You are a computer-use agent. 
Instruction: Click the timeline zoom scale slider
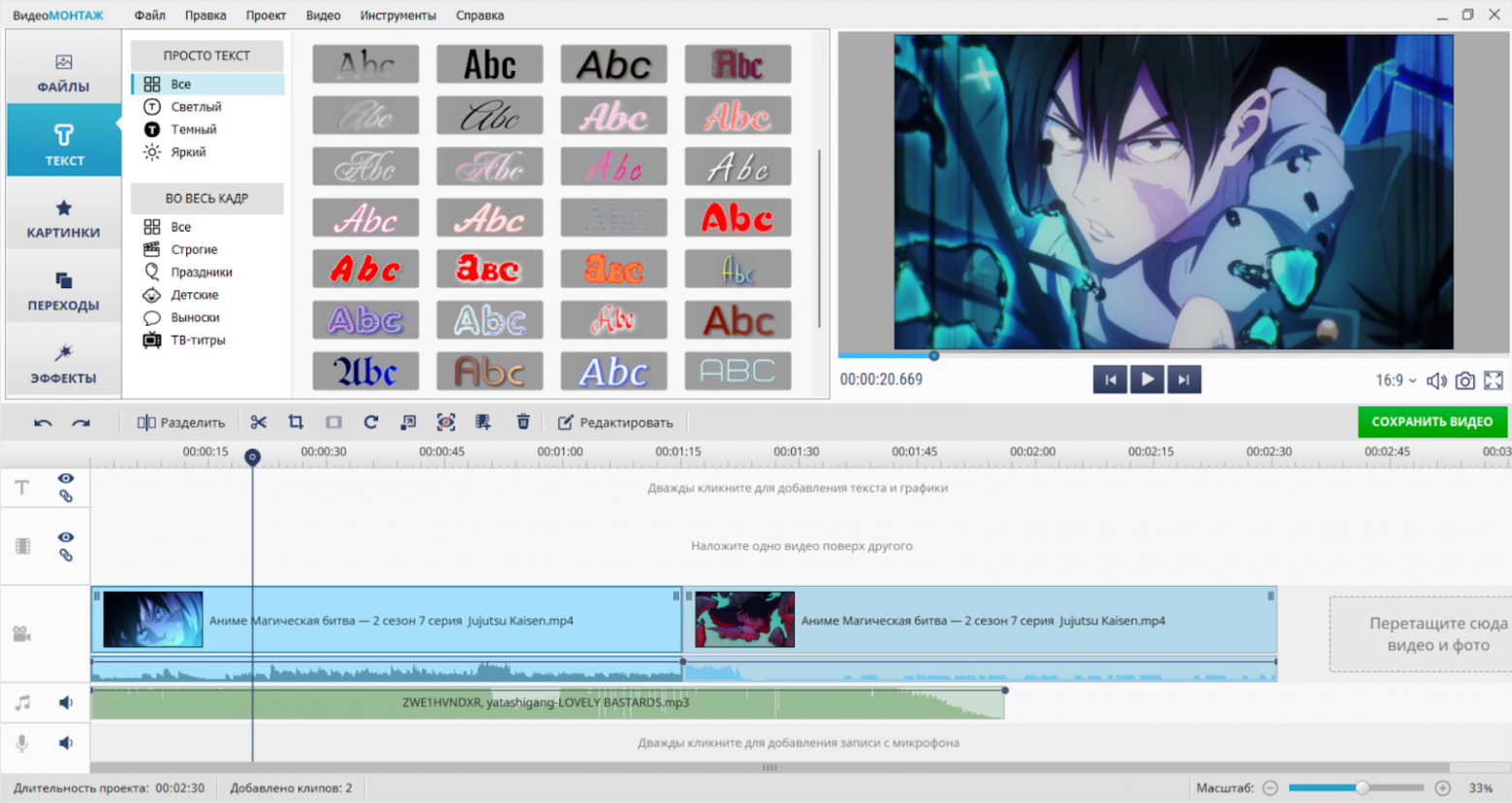click(1357, 788)
